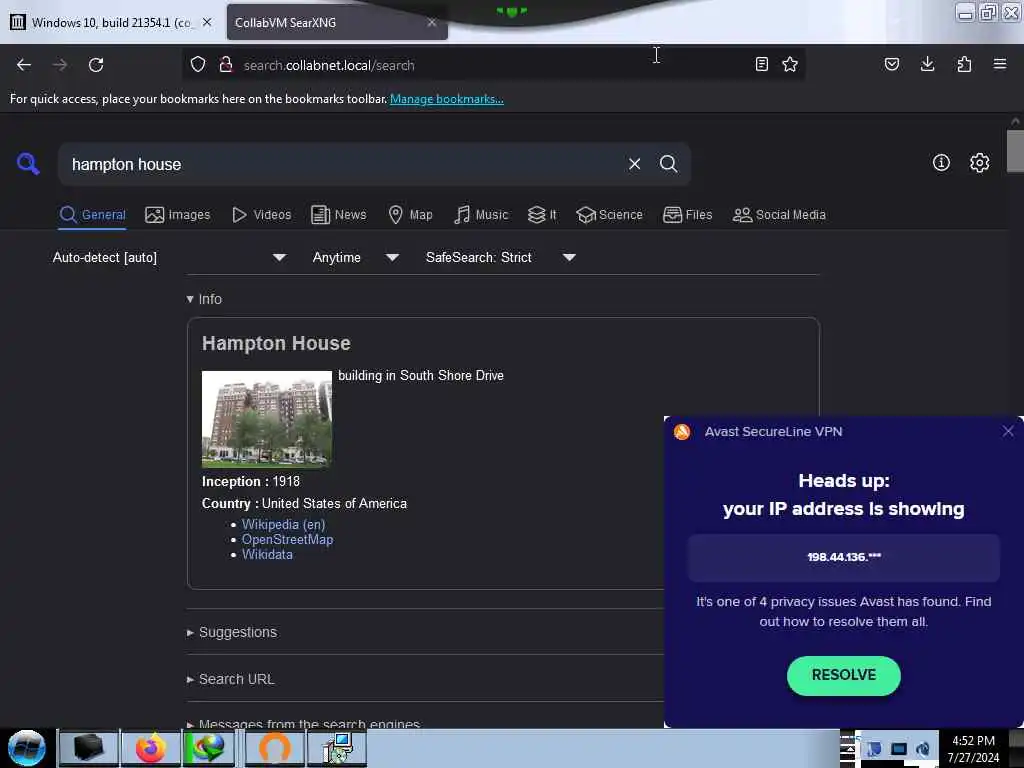This screenshot has height=768, width=1024.
Task: Switch to the News tab
Action: point(339,214)
